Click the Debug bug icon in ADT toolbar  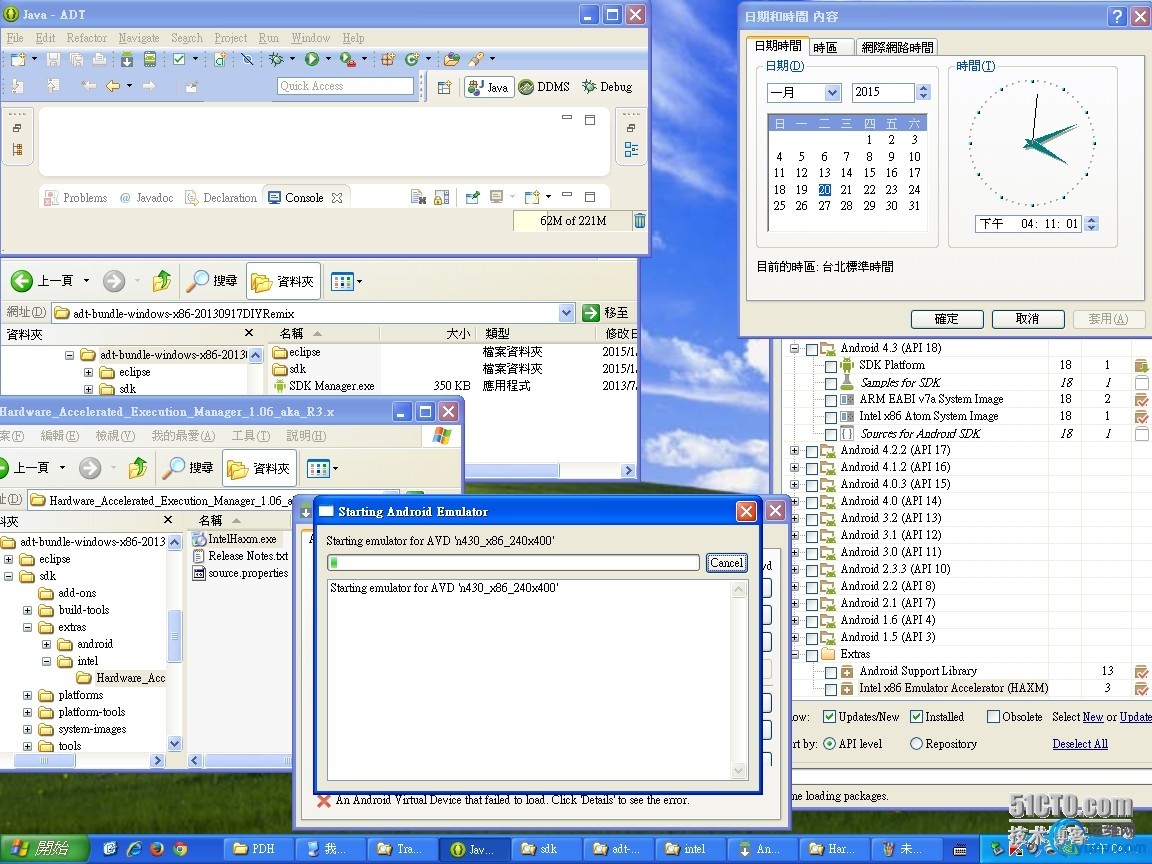(276, 60)
